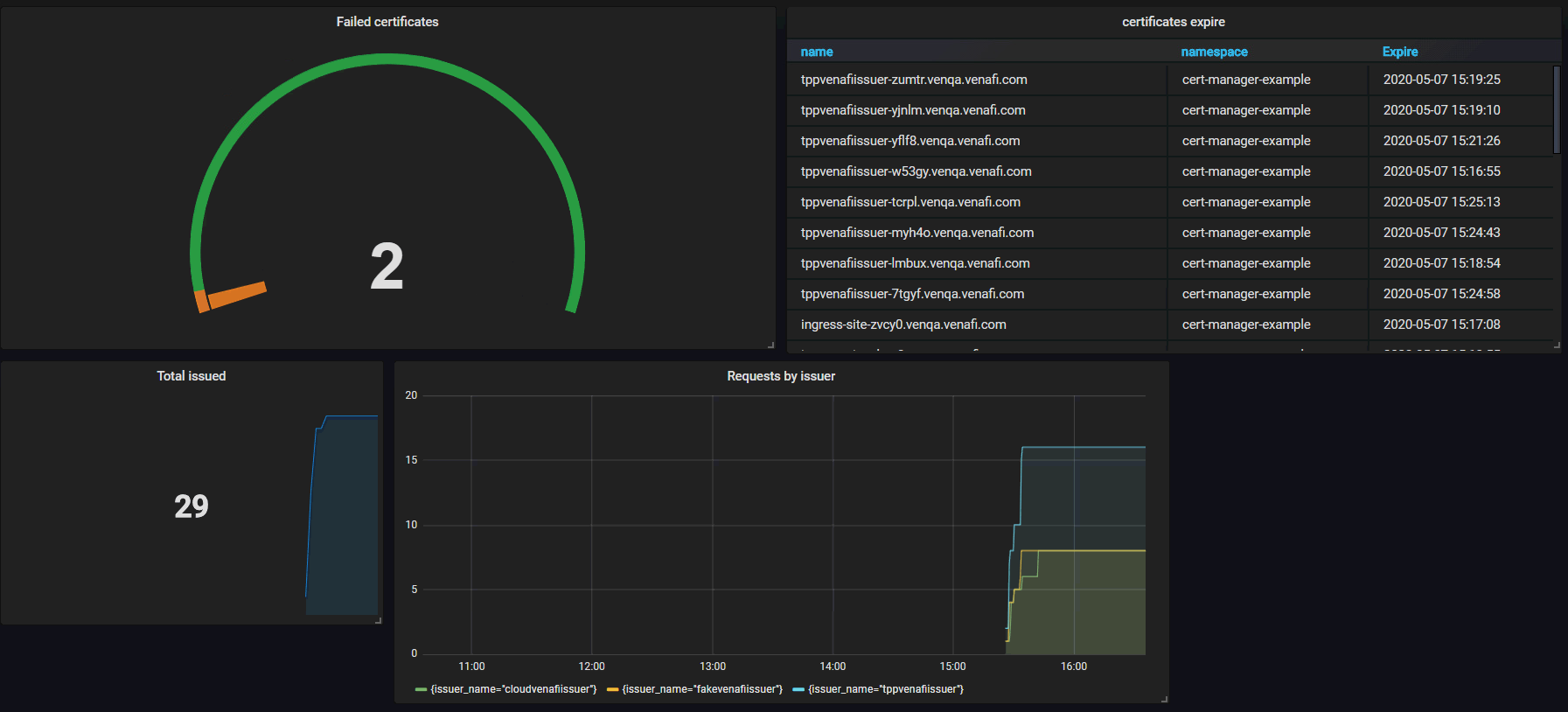Click cert-manager-example namespace in ingress-site-zvcy0 row
Image resolution: width=1568 pixels, height=712 pixels.
1246,325
